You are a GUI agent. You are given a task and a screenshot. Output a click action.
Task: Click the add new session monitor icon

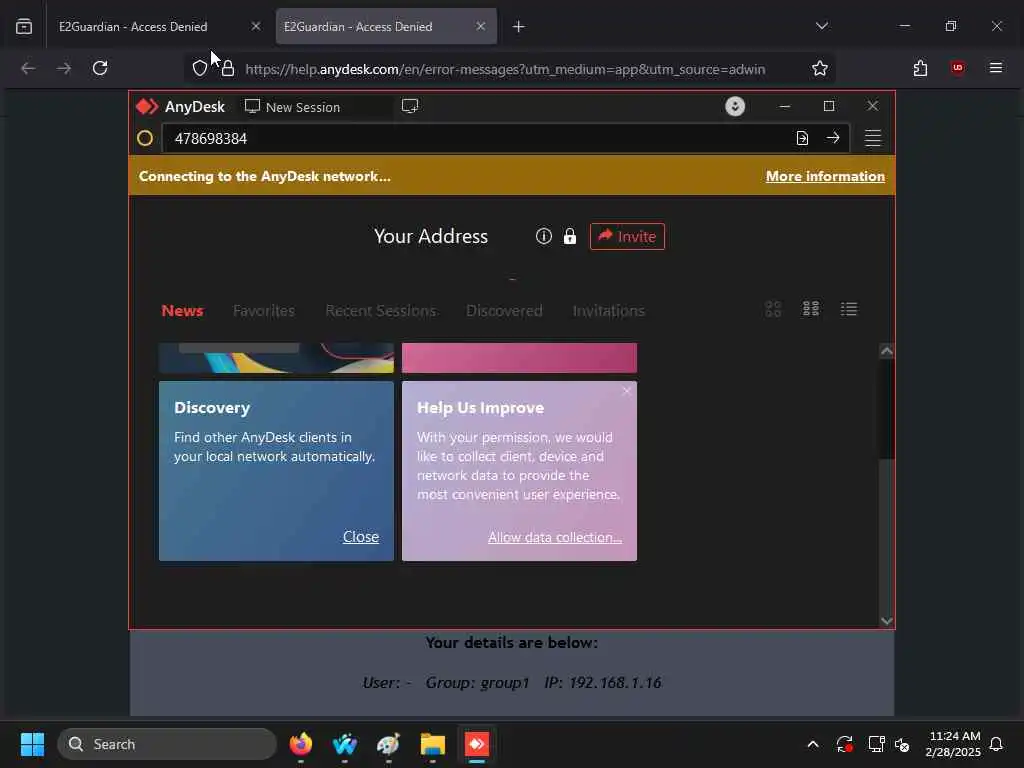(410, 106)
